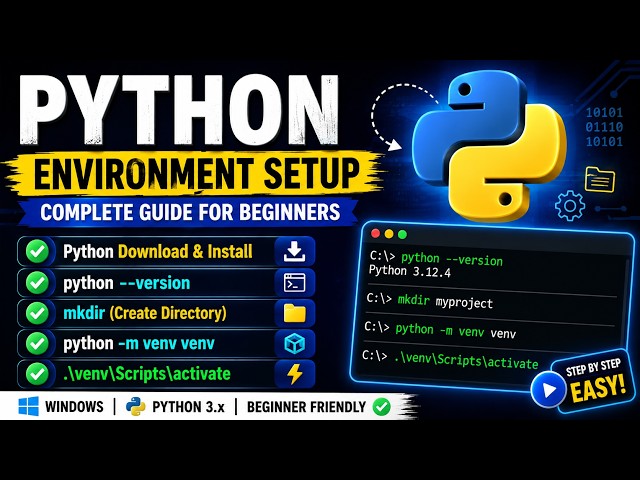
Task: Click the 'PYTHON' headline title
Action: coord(179,109)
